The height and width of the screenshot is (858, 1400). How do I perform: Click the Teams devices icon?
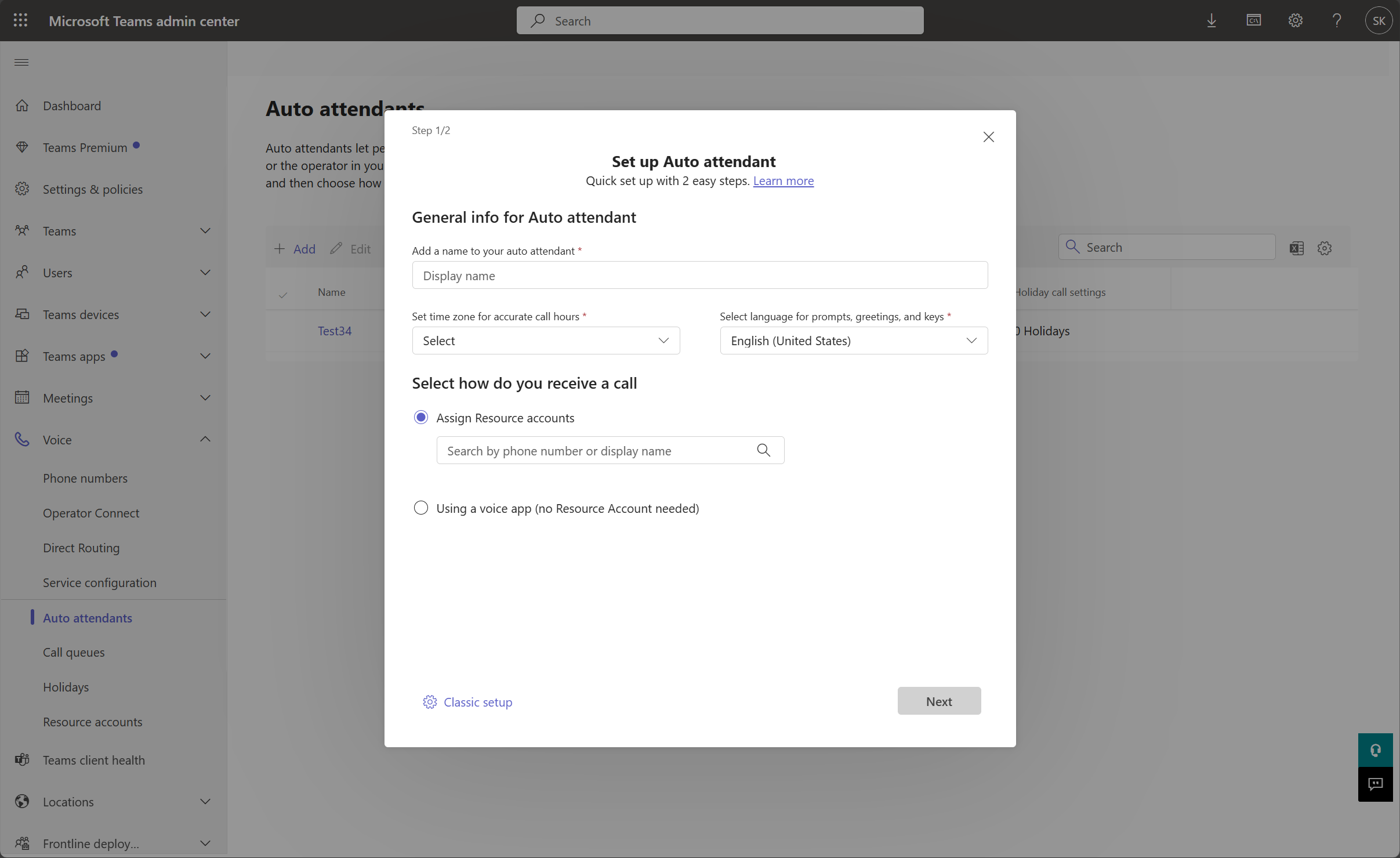[x=22, y=314]
